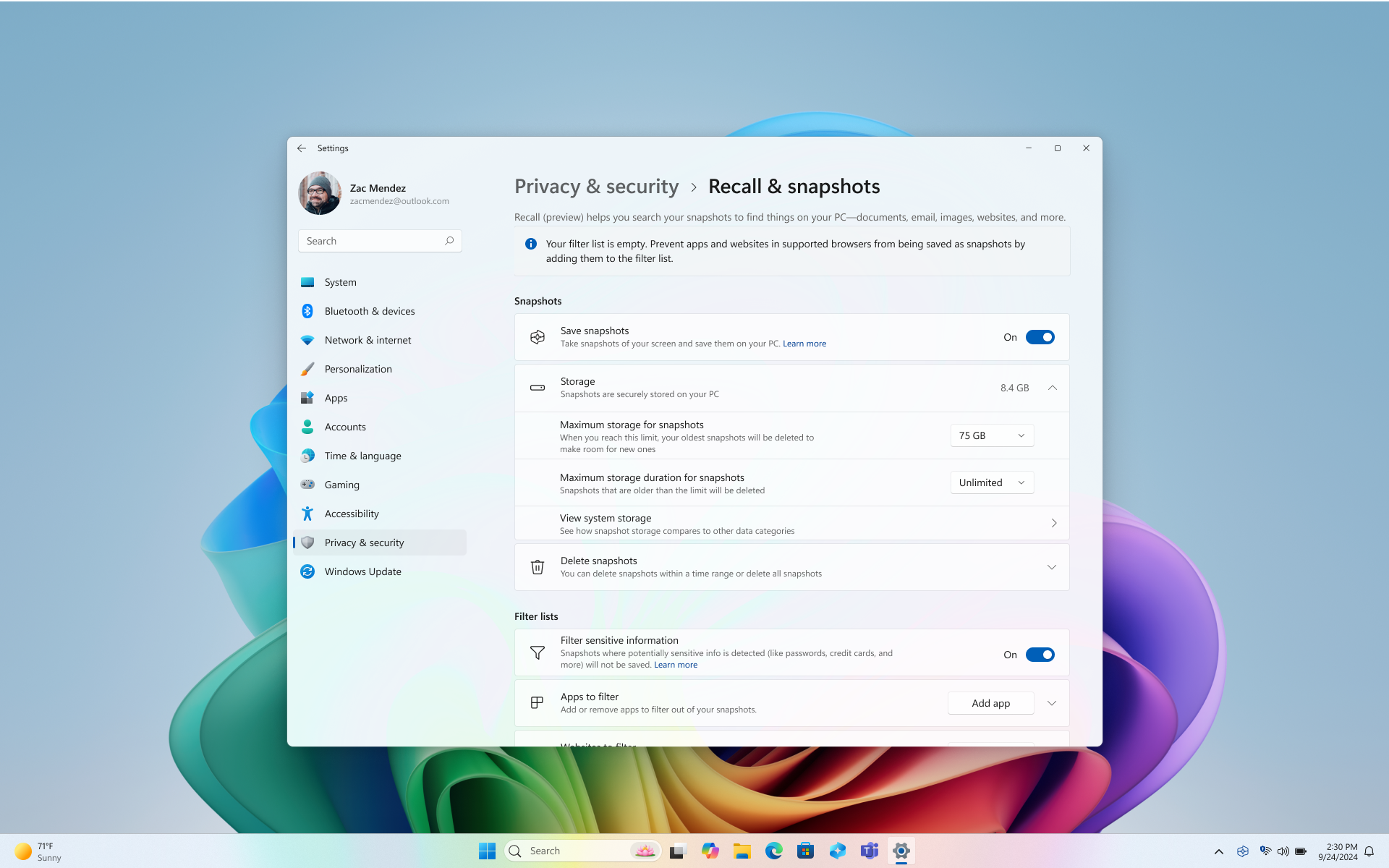Select the System menu item
This screenshot has height=868, width=1389.
click(x=341, y=282)
